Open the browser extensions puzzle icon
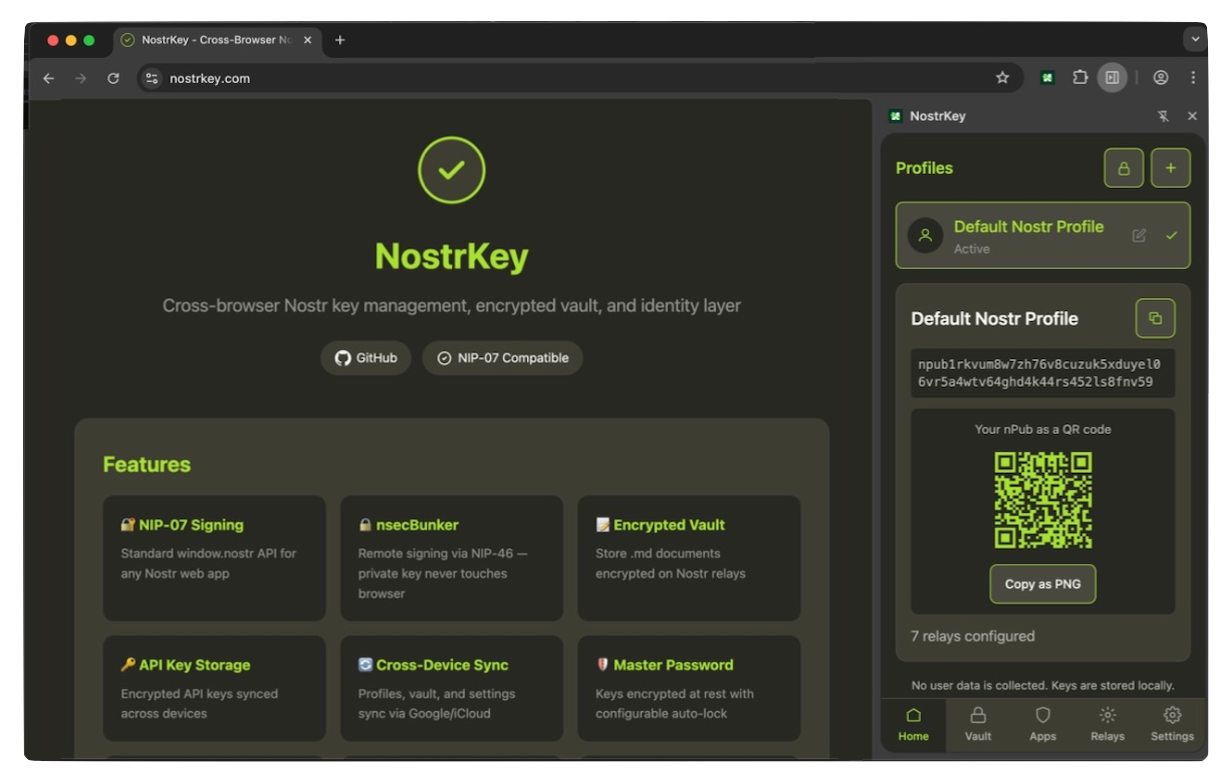The width and height of the screenshot is (1231, 784). (1080, 77)
